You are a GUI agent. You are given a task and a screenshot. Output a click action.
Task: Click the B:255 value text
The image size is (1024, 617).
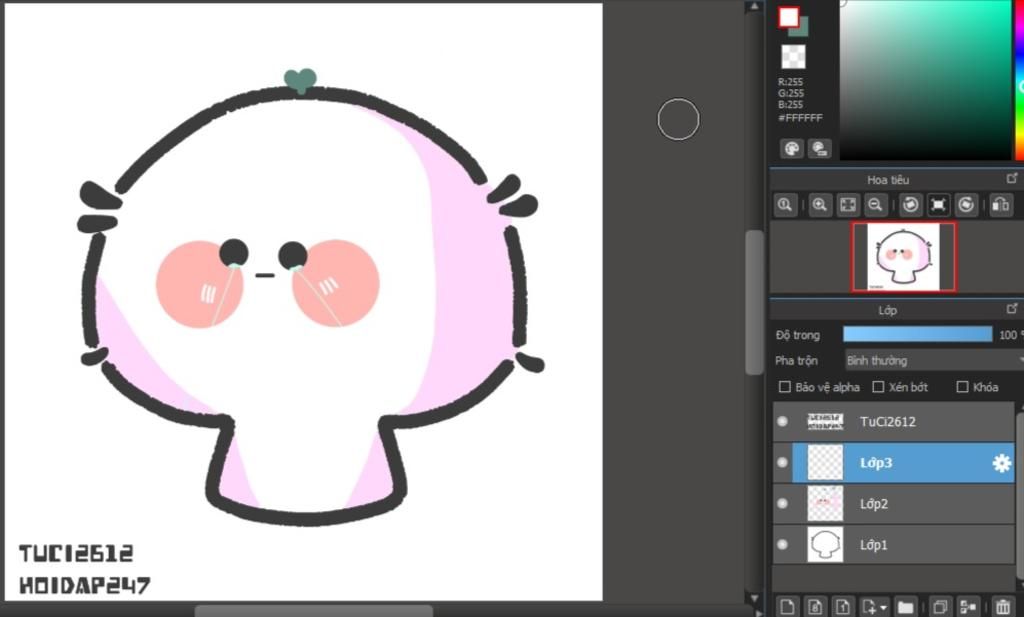click(790, 104)
